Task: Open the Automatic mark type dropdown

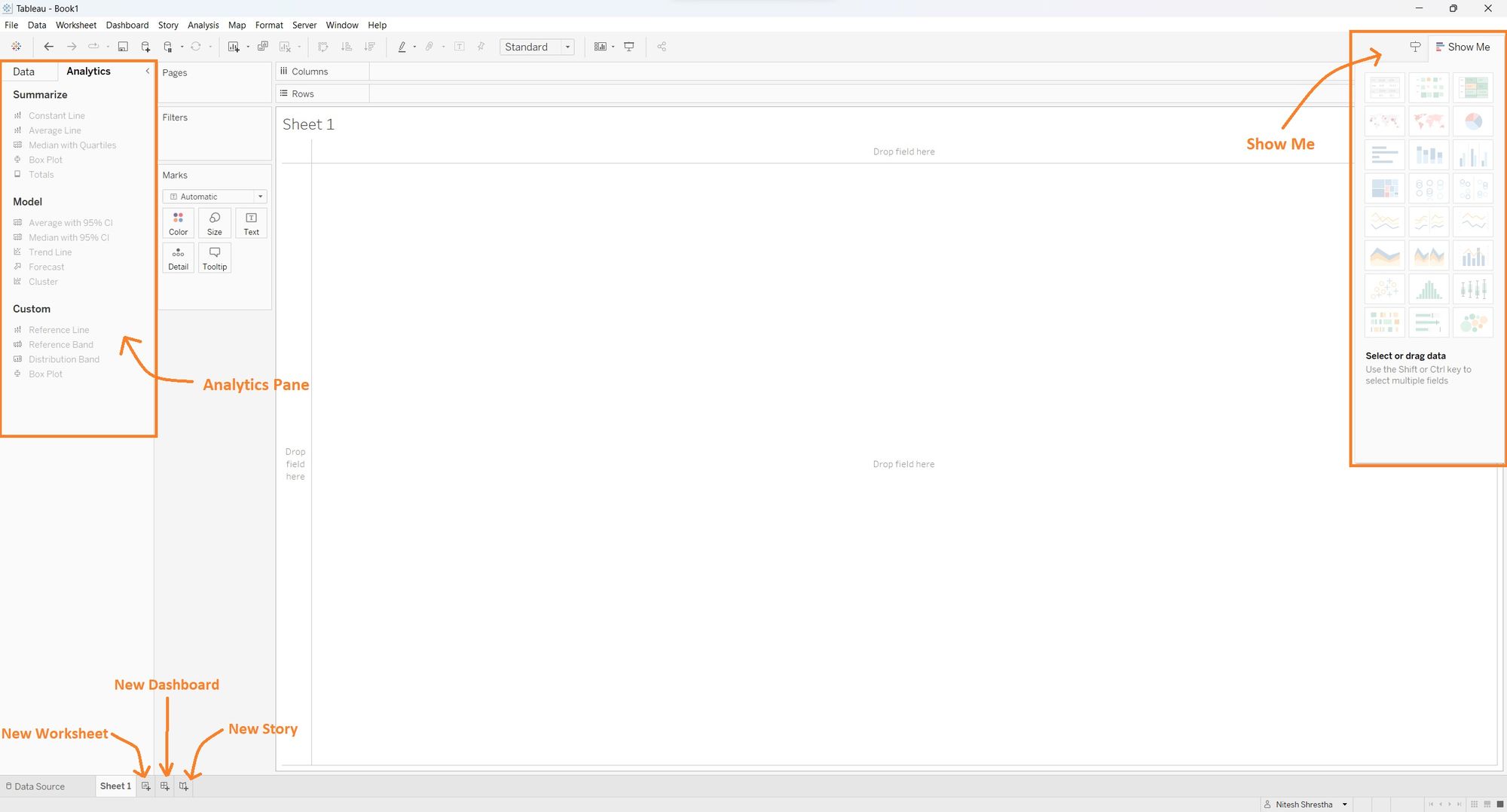Action: [x=215, y=197]
